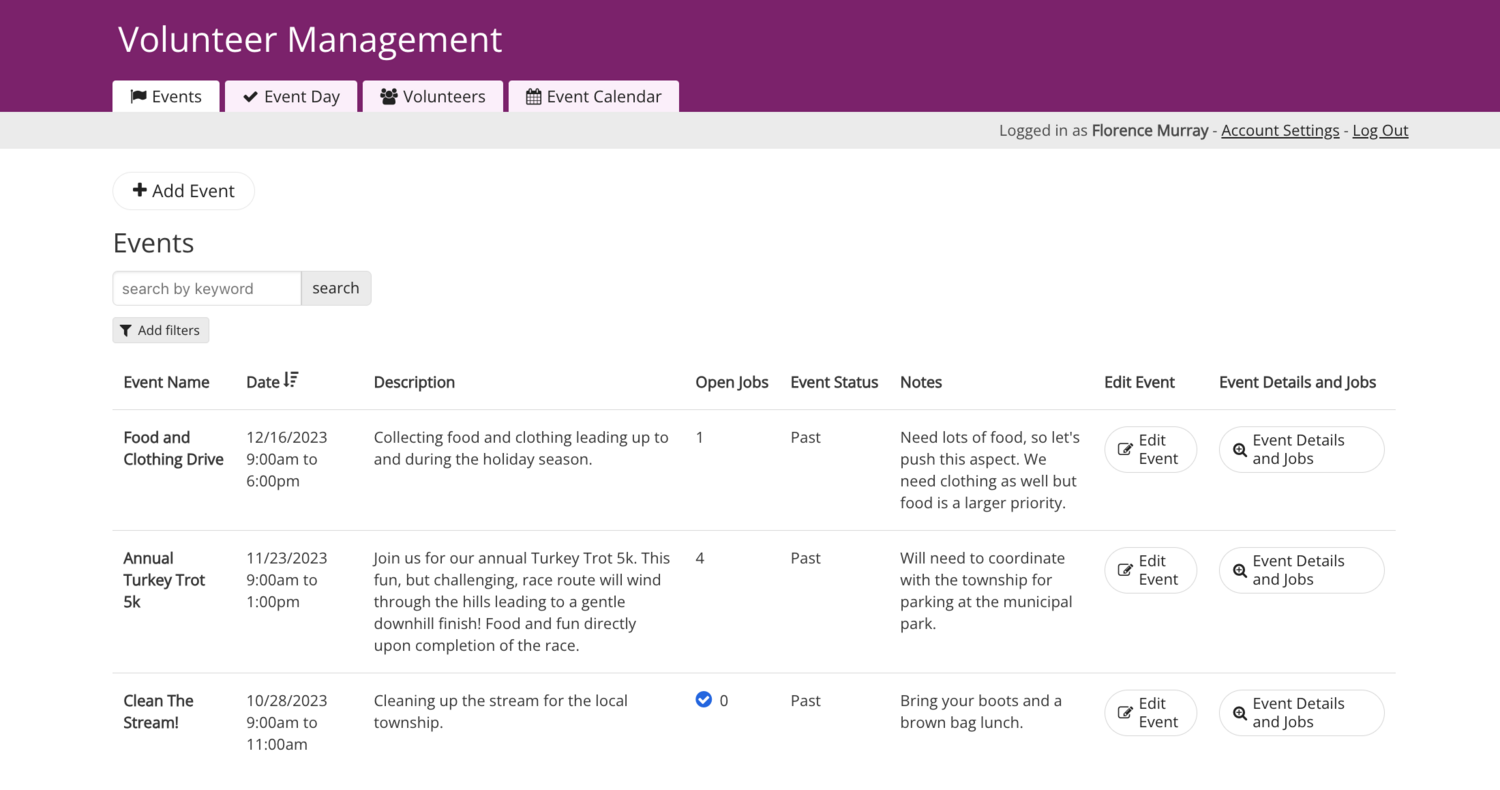Click the sort icon beside Date header
The height and width of the screenshot is (790, 1500).
291,380
